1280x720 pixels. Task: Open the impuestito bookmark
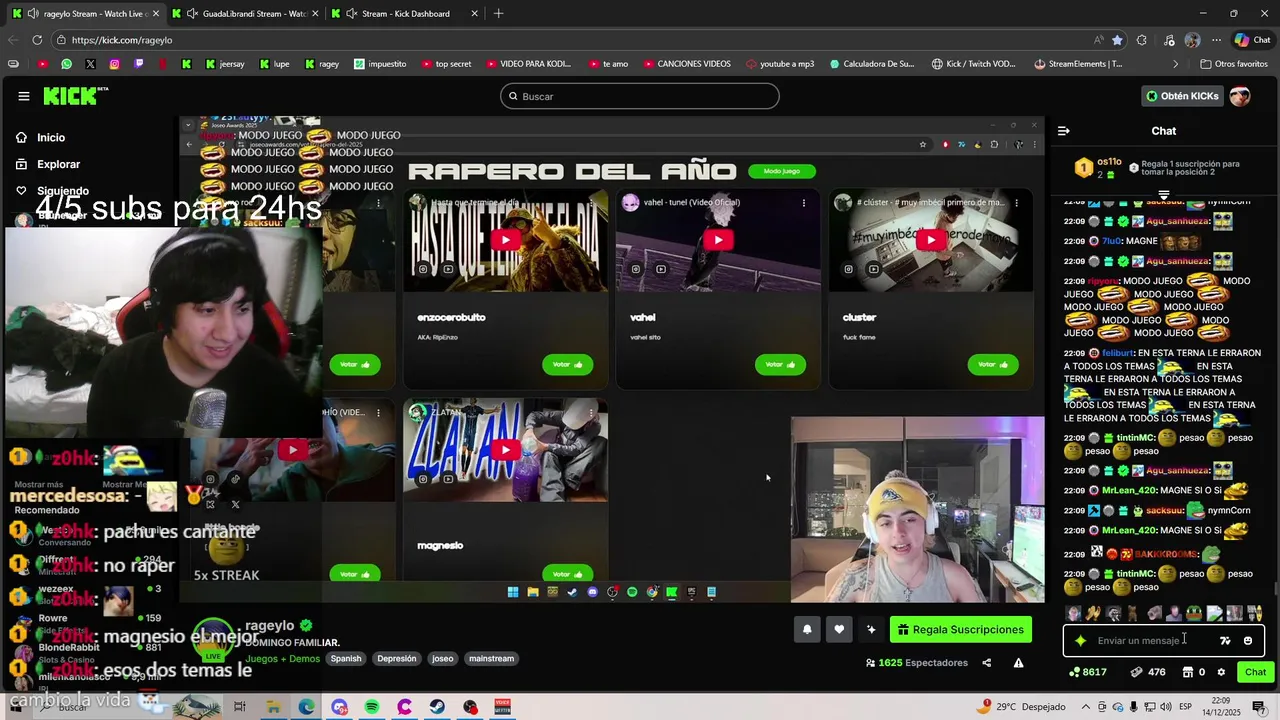379,64
